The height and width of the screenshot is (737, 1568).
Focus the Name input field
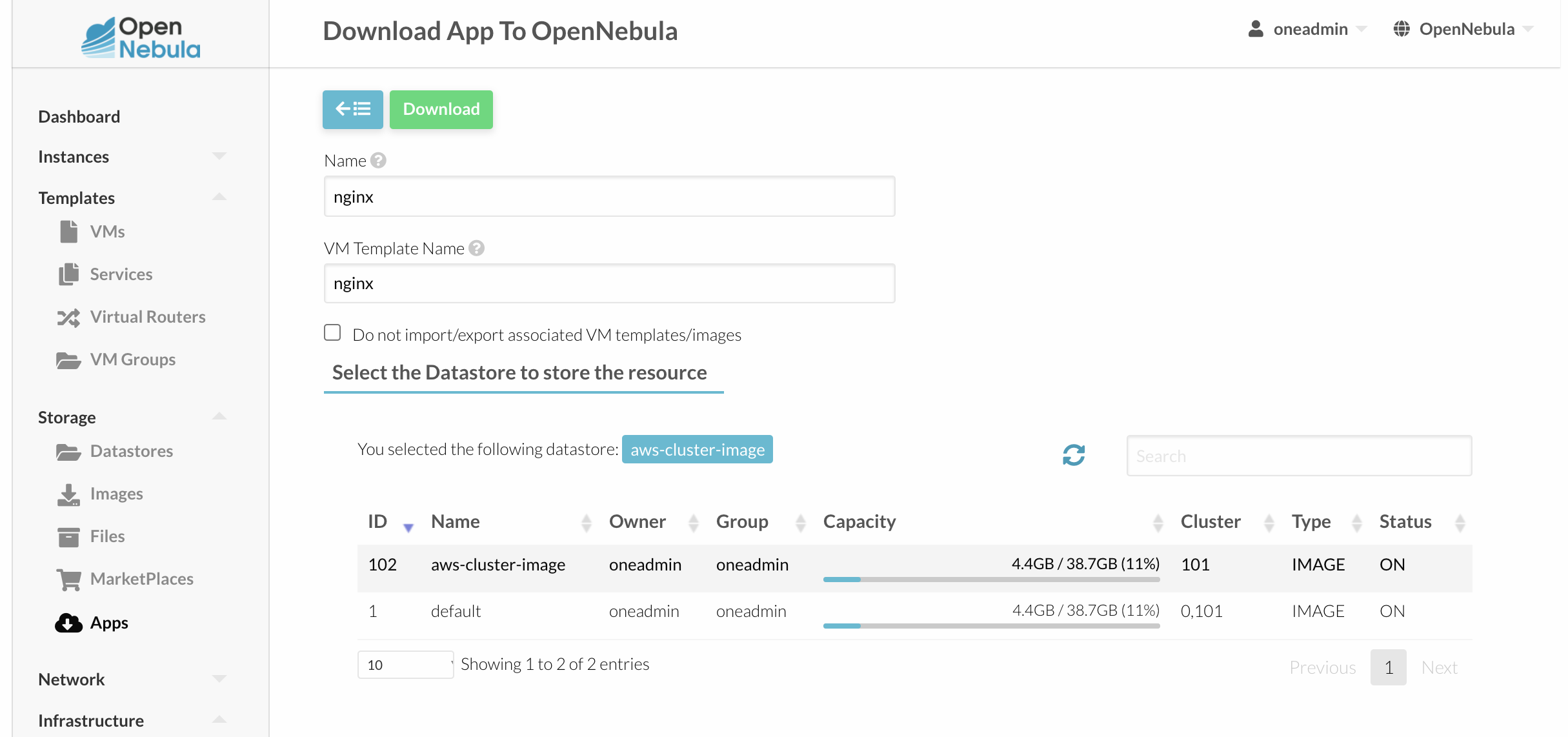(x=609, y=196)
